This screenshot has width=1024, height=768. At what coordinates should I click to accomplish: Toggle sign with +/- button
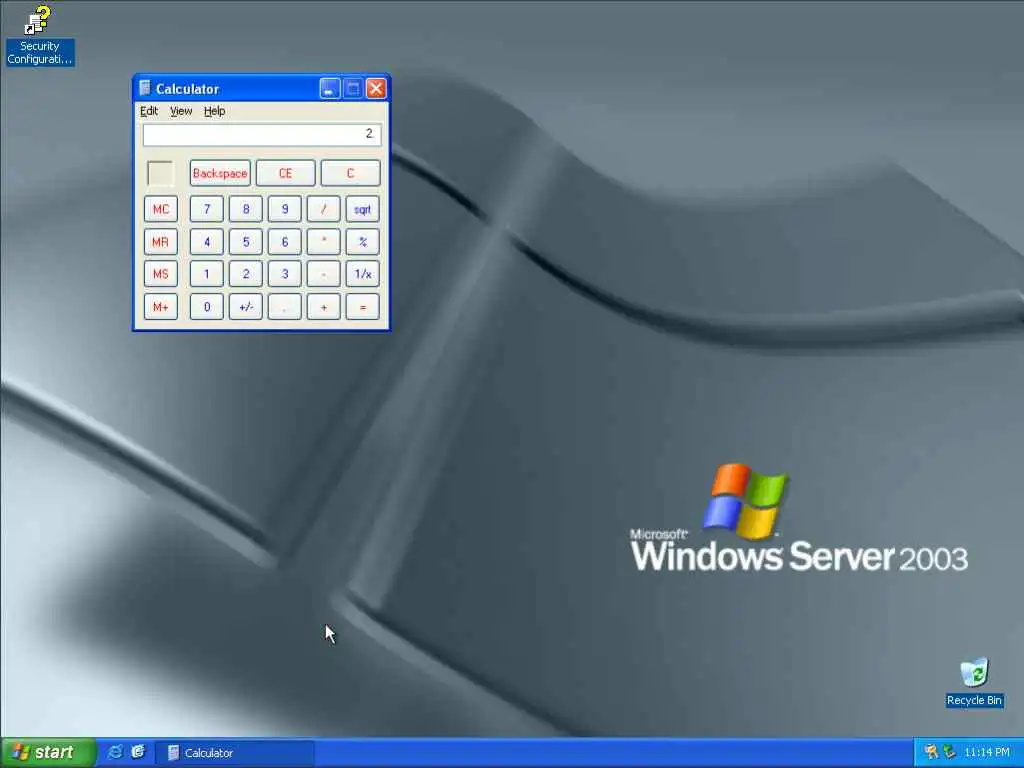coord(246,307)
